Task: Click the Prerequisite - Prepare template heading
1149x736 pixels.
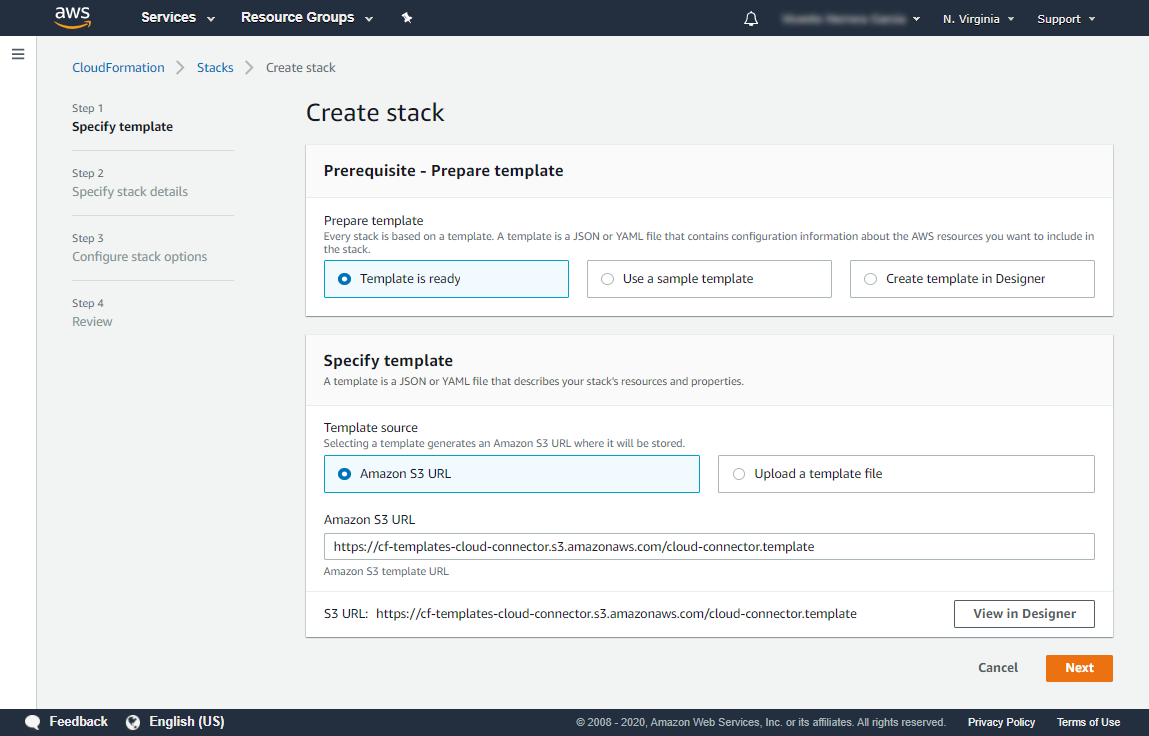Action: click(x=443, y=171)
